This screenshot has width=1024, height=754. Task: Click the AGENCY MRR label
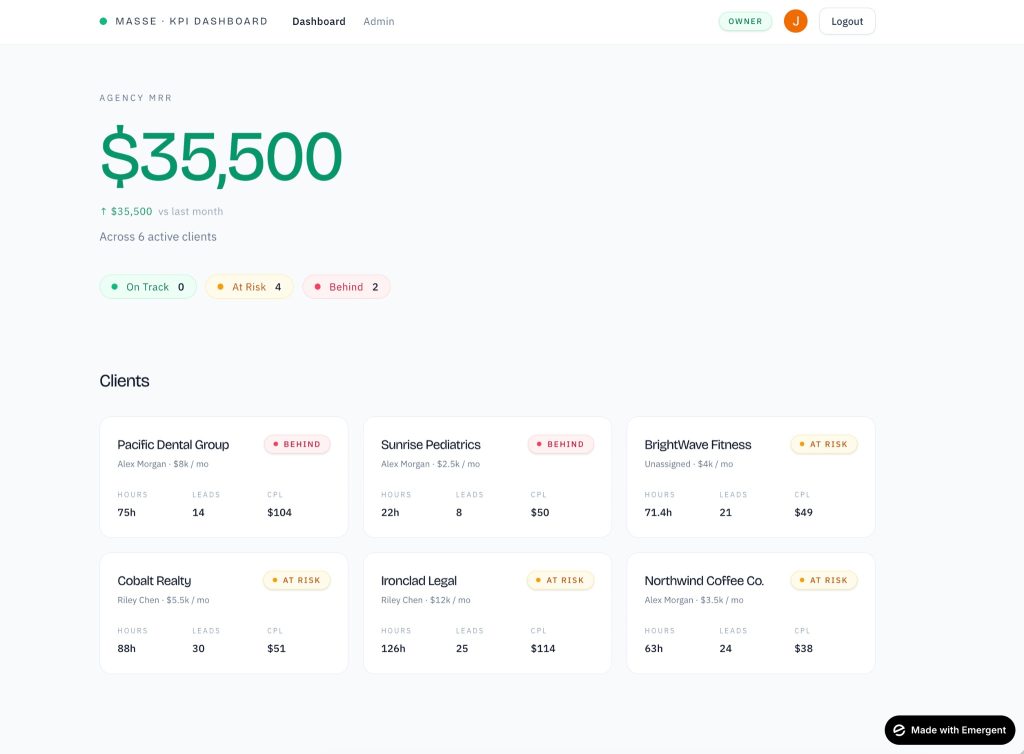click(136, 98)
